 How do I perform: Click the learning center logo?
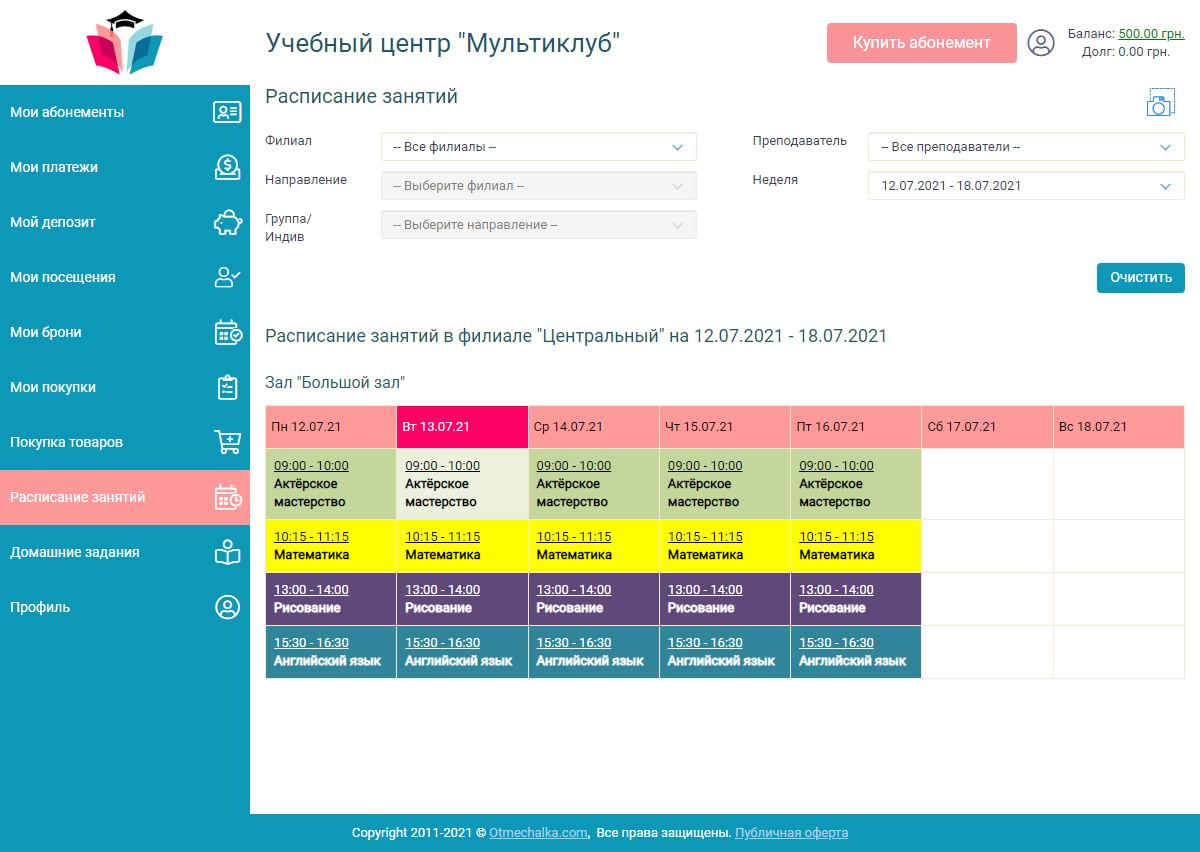point(125,43)
